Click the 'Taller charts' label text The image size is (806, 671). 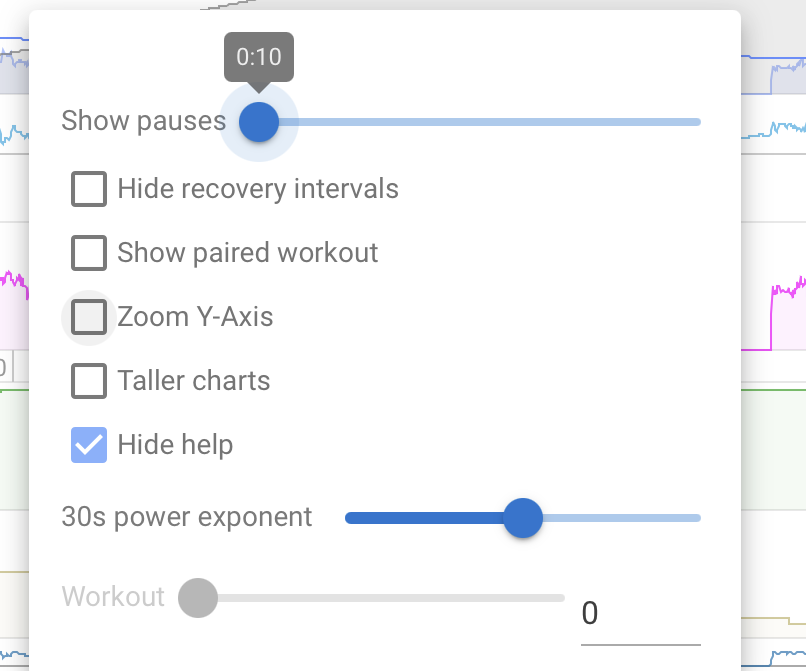(194, 381)
